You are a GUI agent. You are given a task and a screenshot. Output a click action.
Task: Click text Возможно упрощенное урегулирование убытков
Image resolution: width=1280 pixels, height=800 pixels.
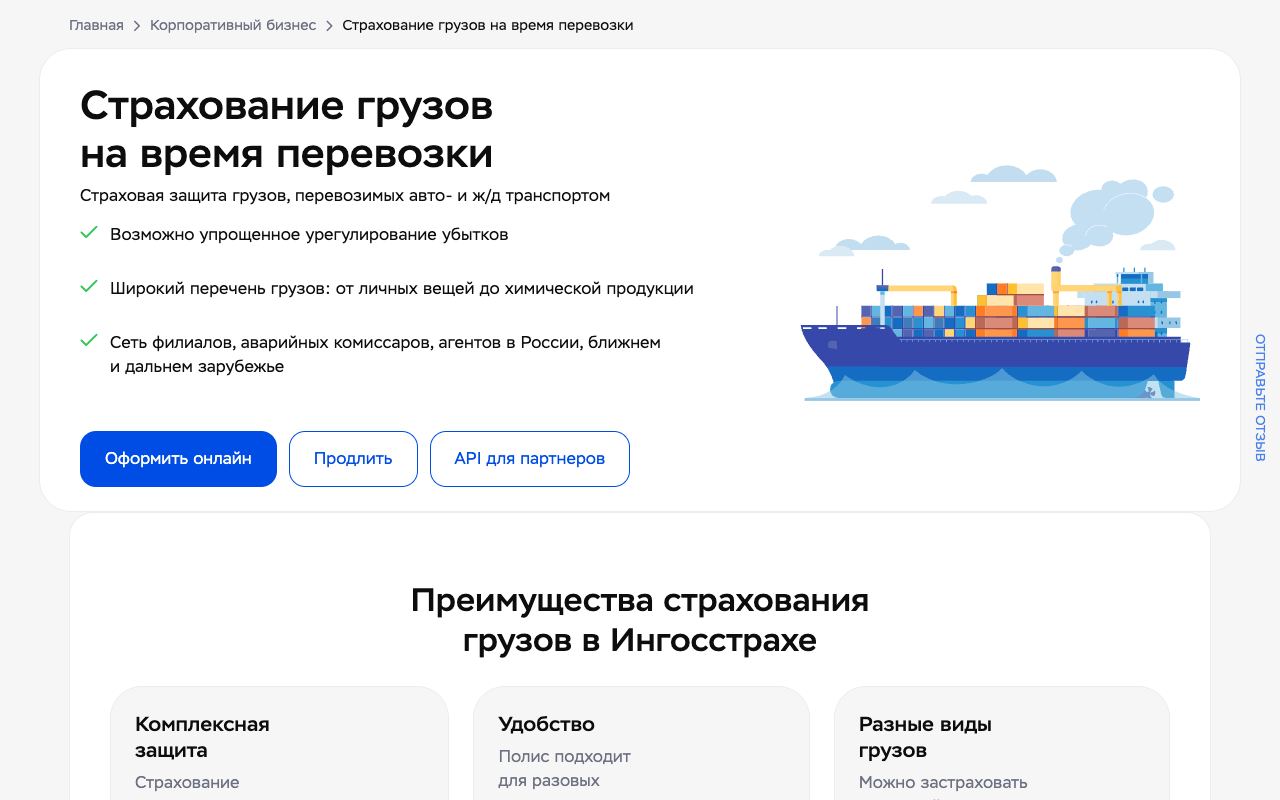click(309, 234)
